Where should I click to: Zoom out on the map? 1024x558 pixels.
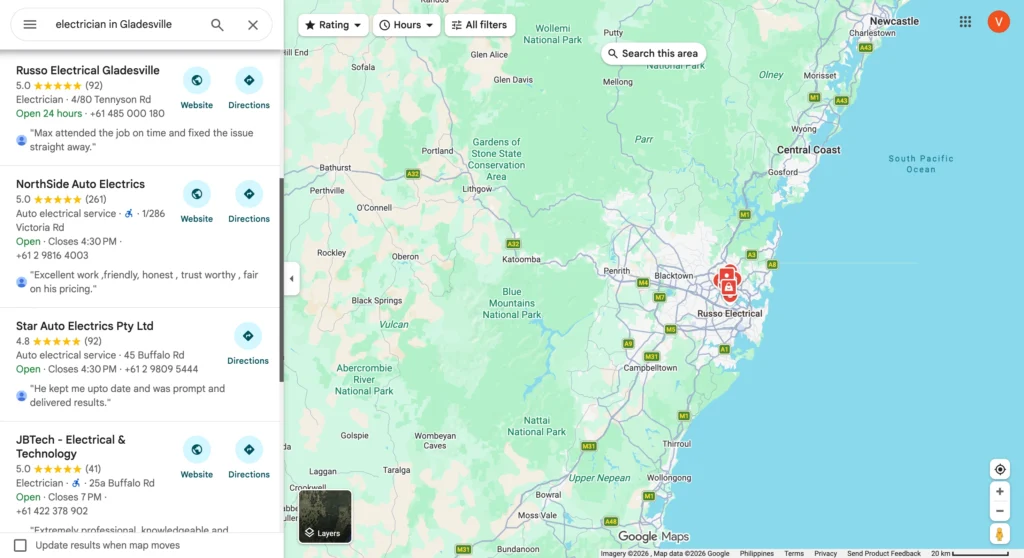1000,511
